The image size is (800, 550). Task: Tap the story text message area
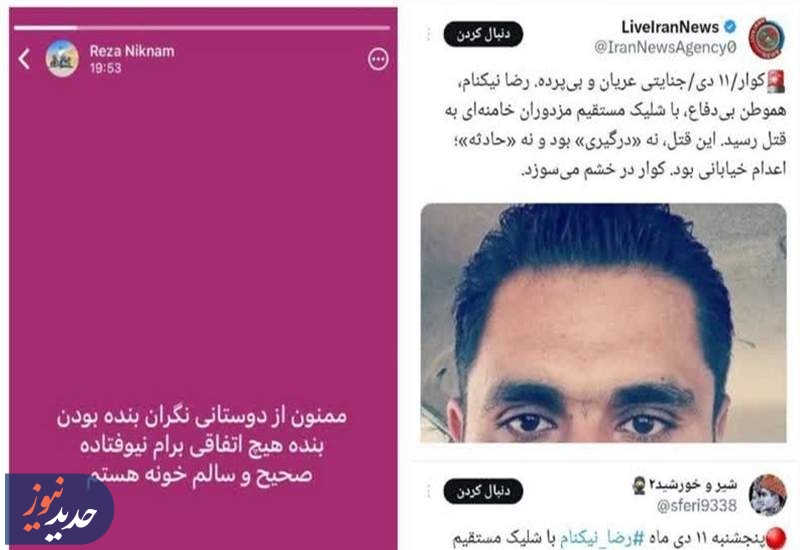click(x=202, y=445)
